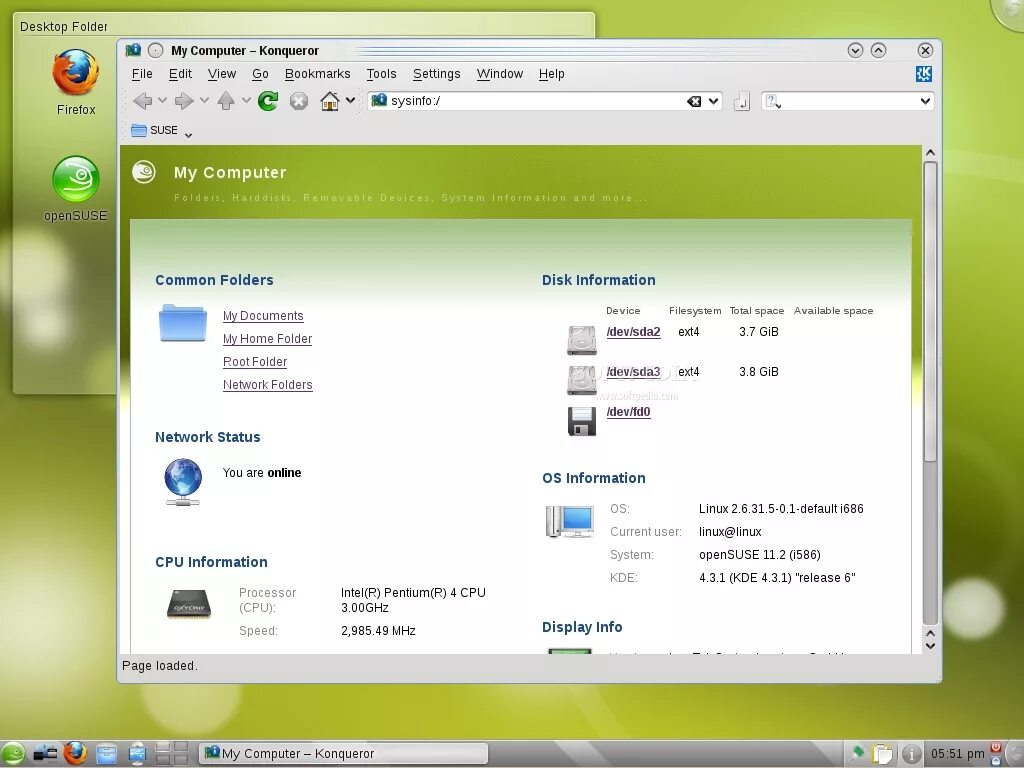This screenshot has width=1024, height=768.
Task: Launch Firefox from the bottom panel
Action: click(75, 754)
